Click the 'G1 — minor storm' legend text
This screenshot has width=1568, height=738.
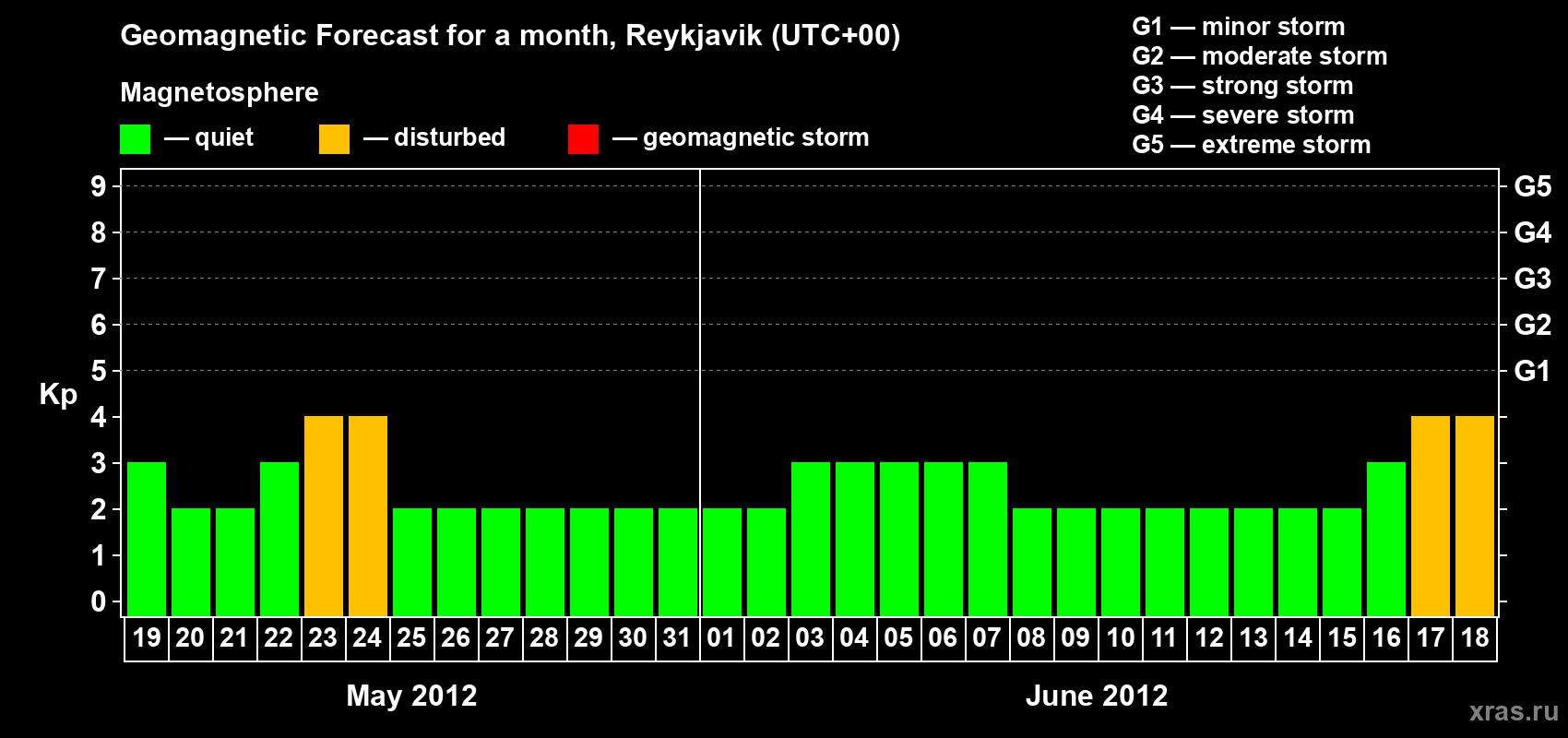coord(1239,27)
